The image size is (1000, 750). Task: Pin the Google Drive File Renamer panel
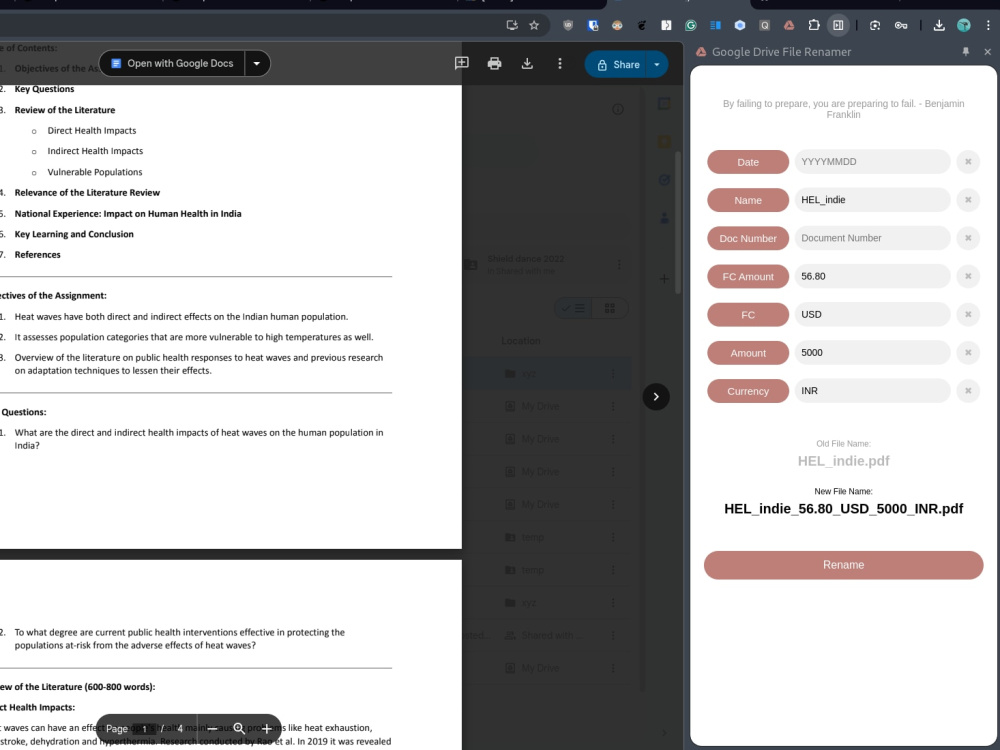coord(966,52)
